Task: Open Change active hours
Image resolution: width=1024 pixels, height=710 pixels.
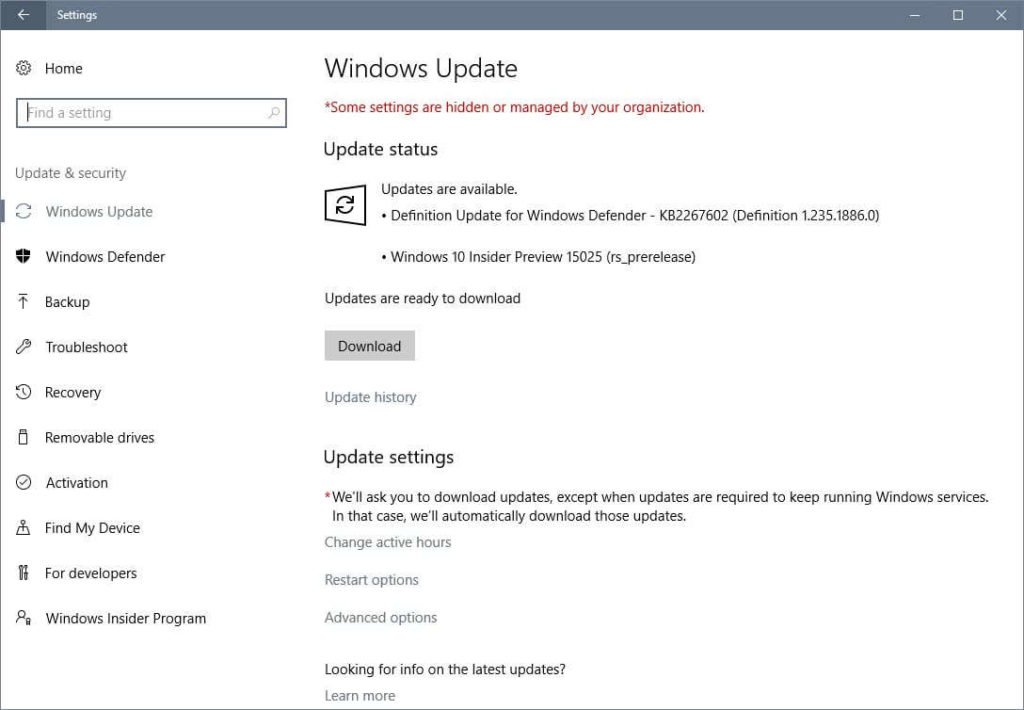Action: [x=388, y=542]
